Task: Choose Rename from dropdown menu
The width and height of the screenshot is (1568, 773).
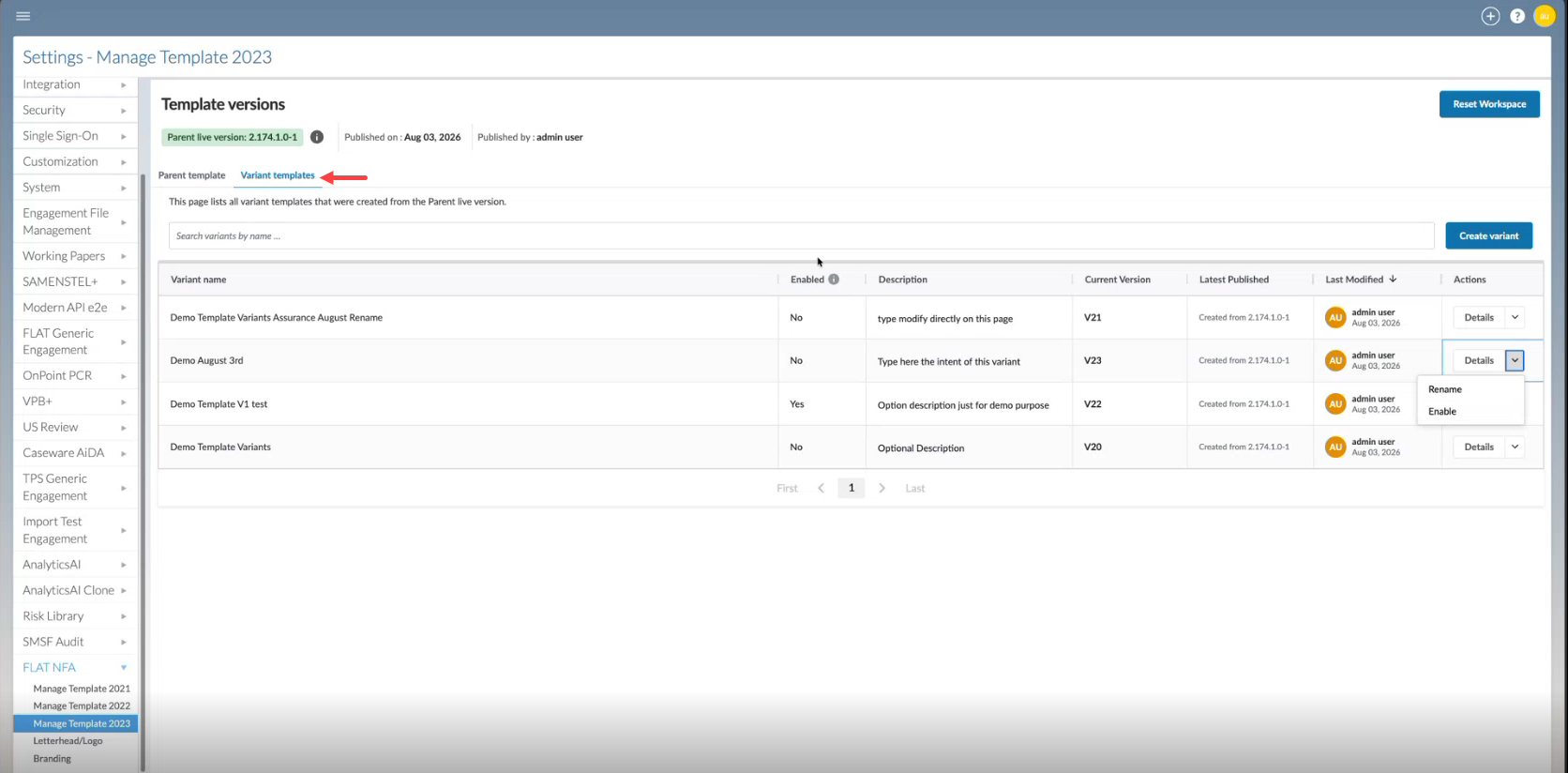Action: pyautogui.click(x=1444, y=389)
